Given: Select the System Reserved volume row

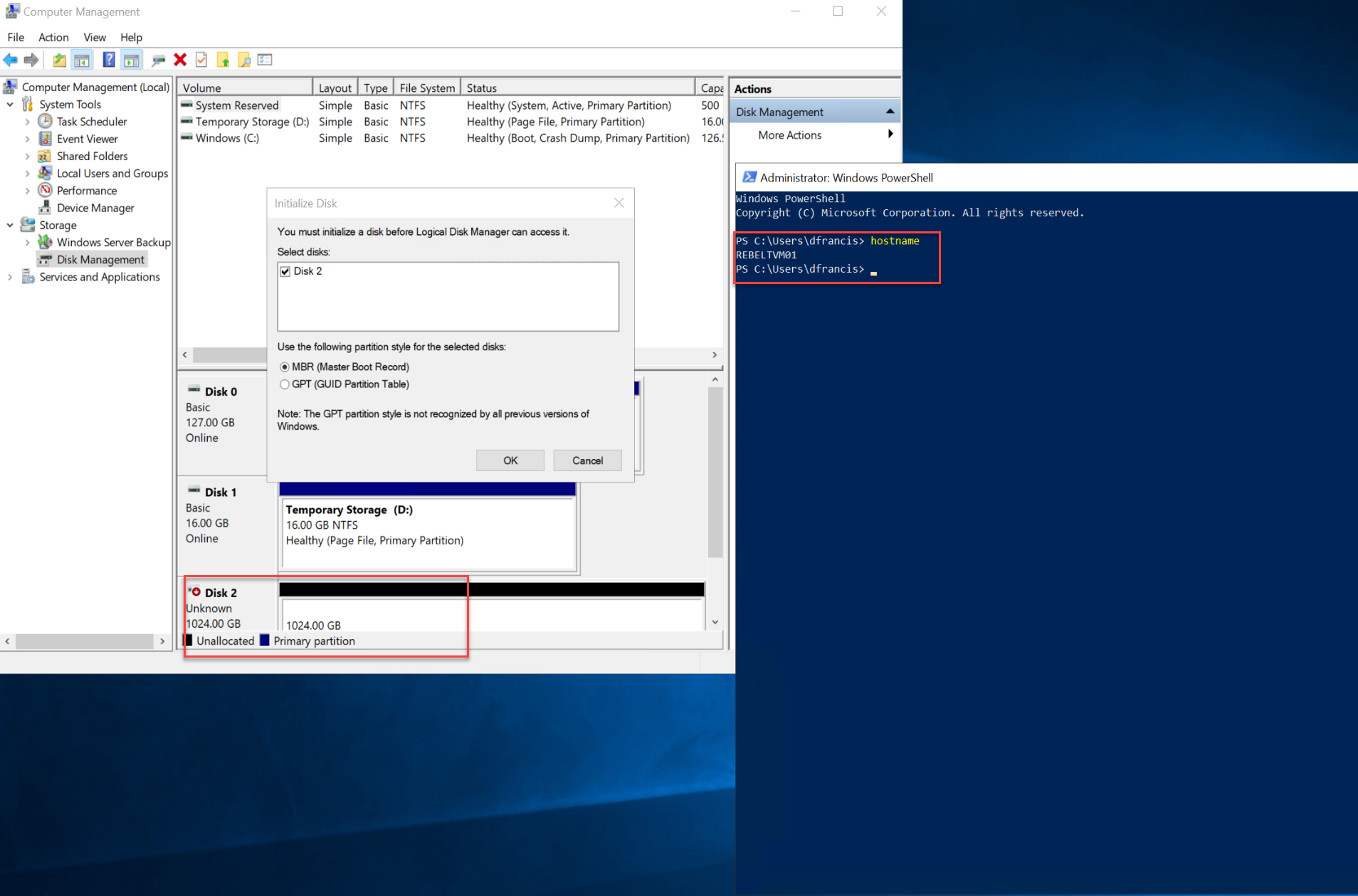Looking at the screenshot, I should pyautogui.click(x=451, y=105).
